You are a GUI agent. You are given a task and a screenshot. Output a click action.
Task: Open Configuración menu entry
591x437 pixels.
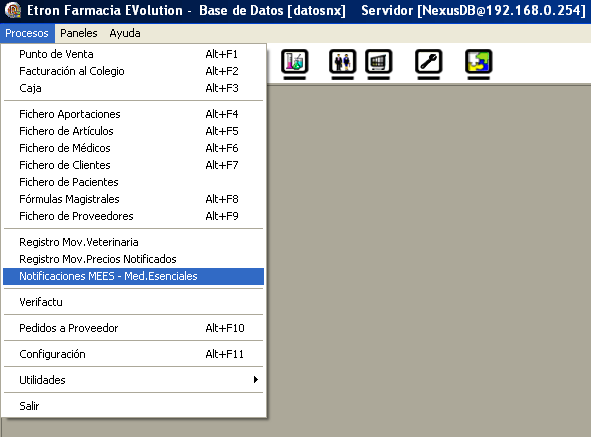134,354
